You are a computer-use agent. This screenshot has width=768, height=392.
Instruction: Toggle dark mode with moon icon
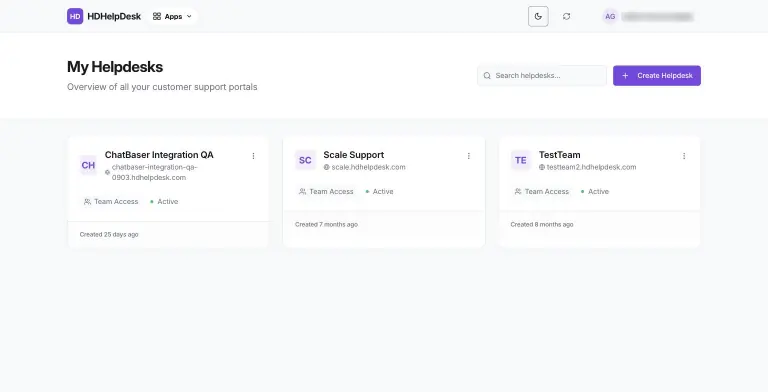[x=538, y=17]
